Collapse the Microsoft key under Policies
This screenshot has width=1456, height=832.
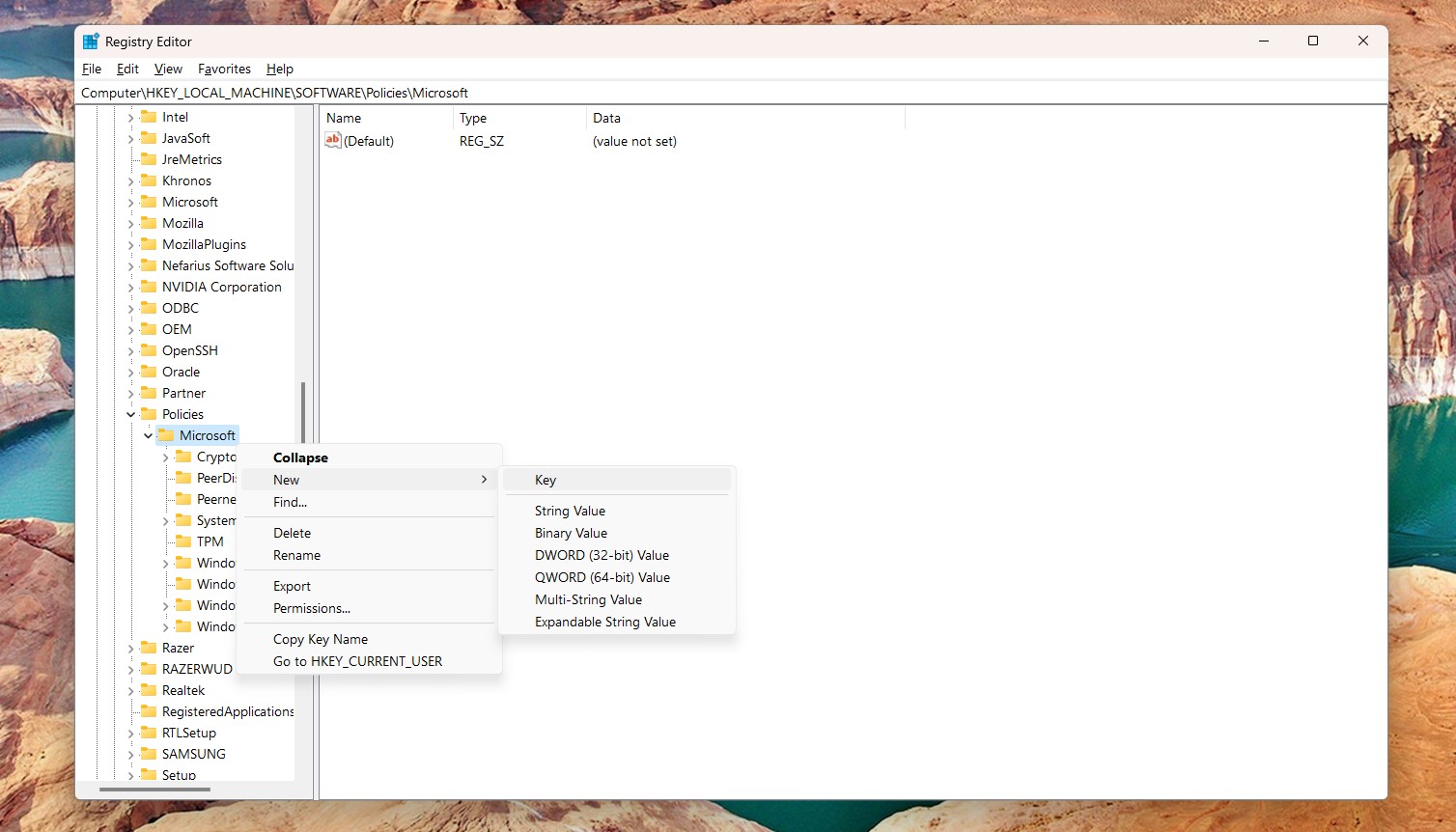click(149, 435)
